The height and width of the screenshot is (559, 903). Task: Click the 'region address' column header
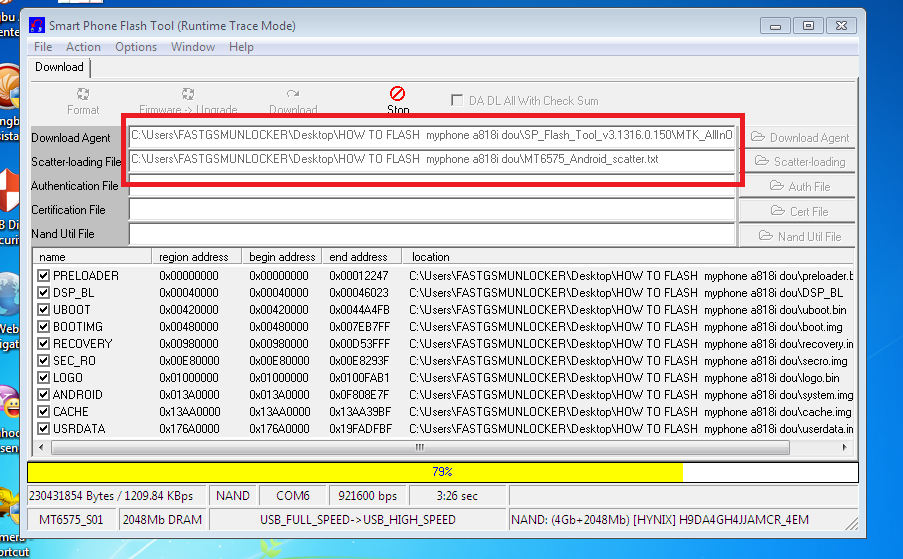196,257
